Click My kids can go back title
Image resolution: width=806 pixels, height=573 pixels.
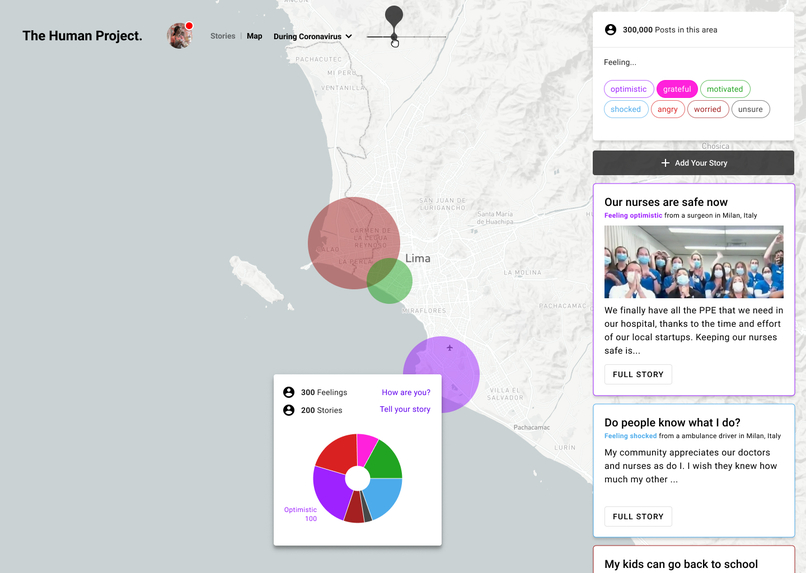681,564
